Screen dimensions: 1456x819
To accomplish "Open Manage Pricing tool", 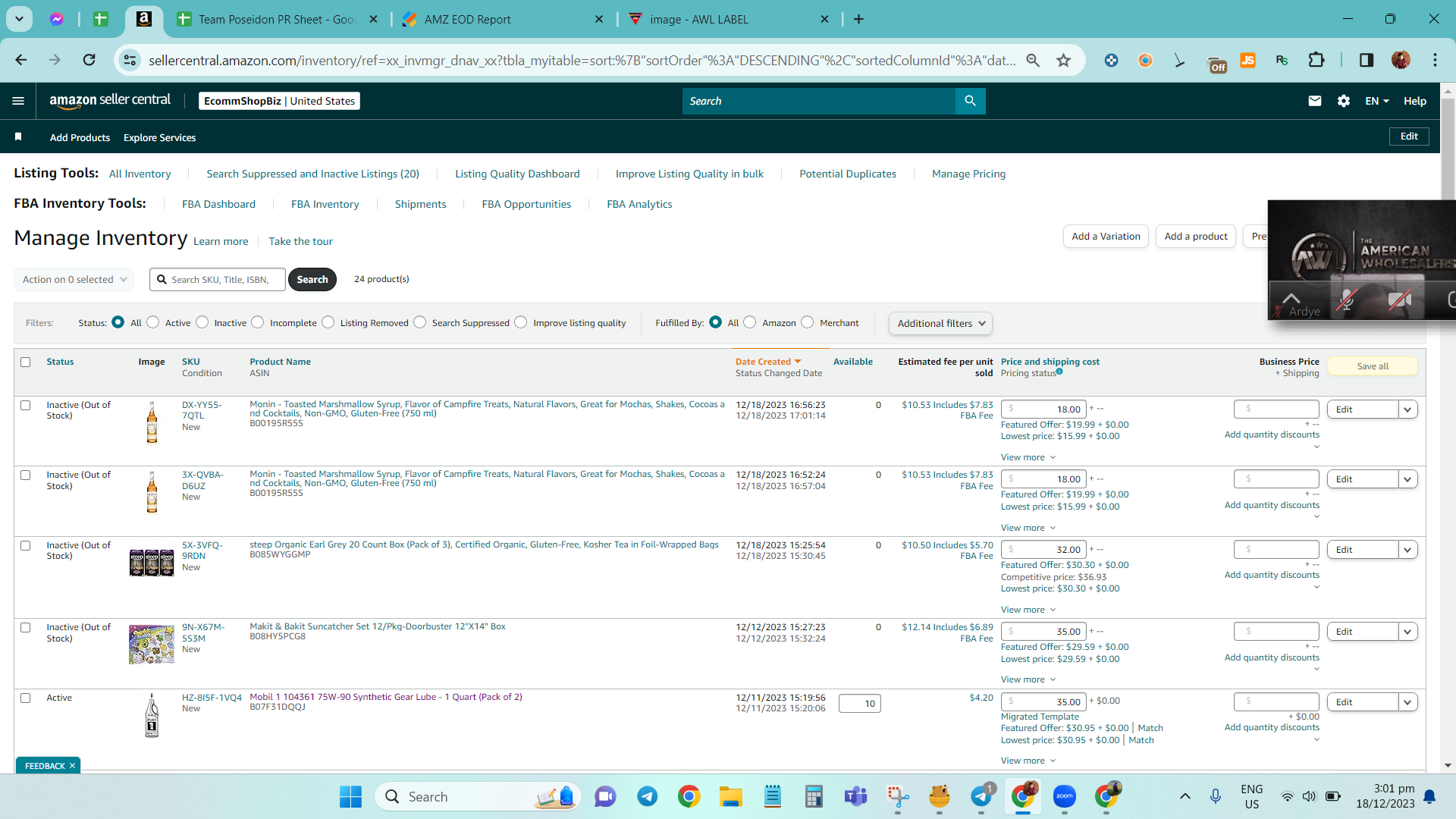I will pyautogui.click(x=968, y=174).
